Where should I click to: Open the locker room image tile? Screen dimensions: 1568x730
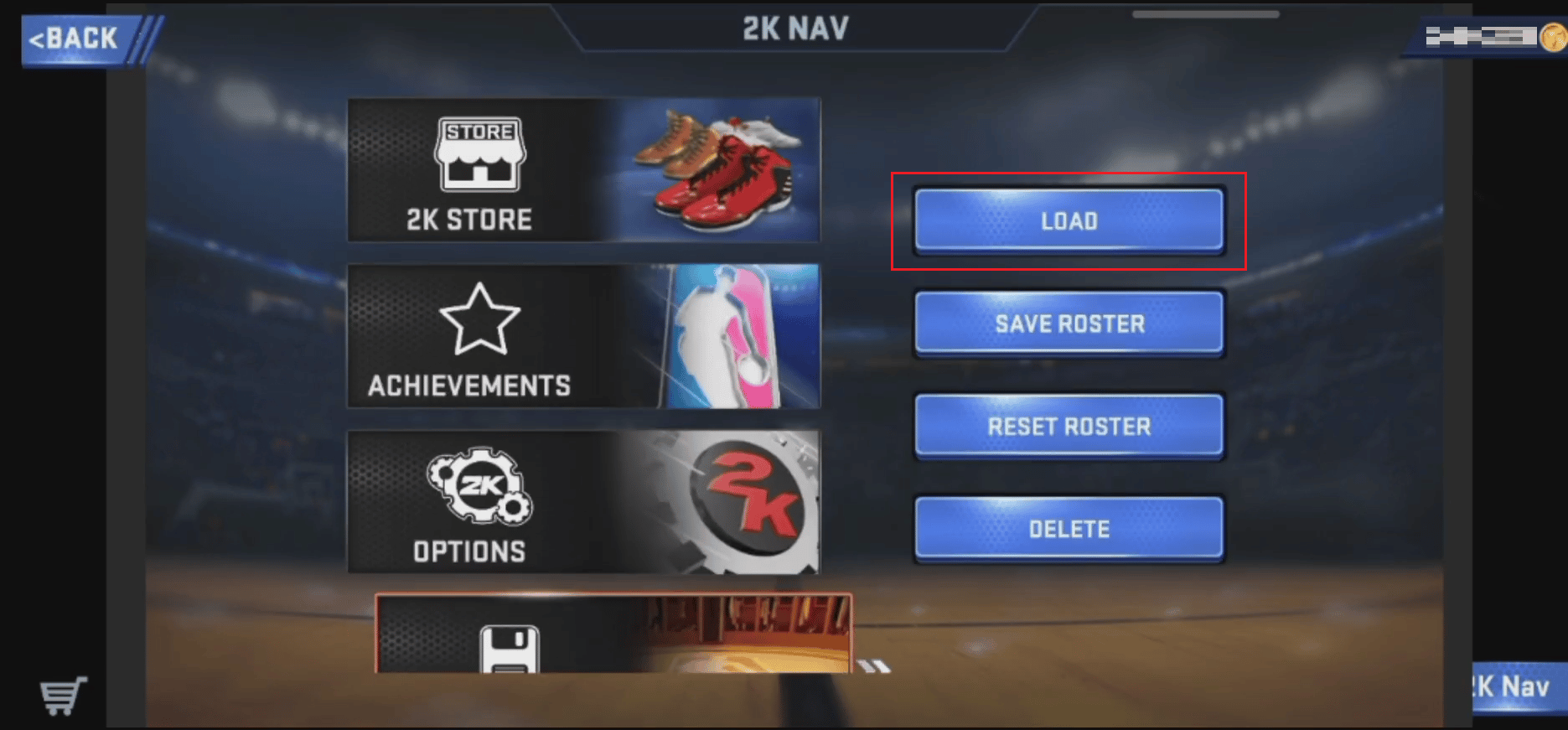pyautogui.click(x=613, y=634)
